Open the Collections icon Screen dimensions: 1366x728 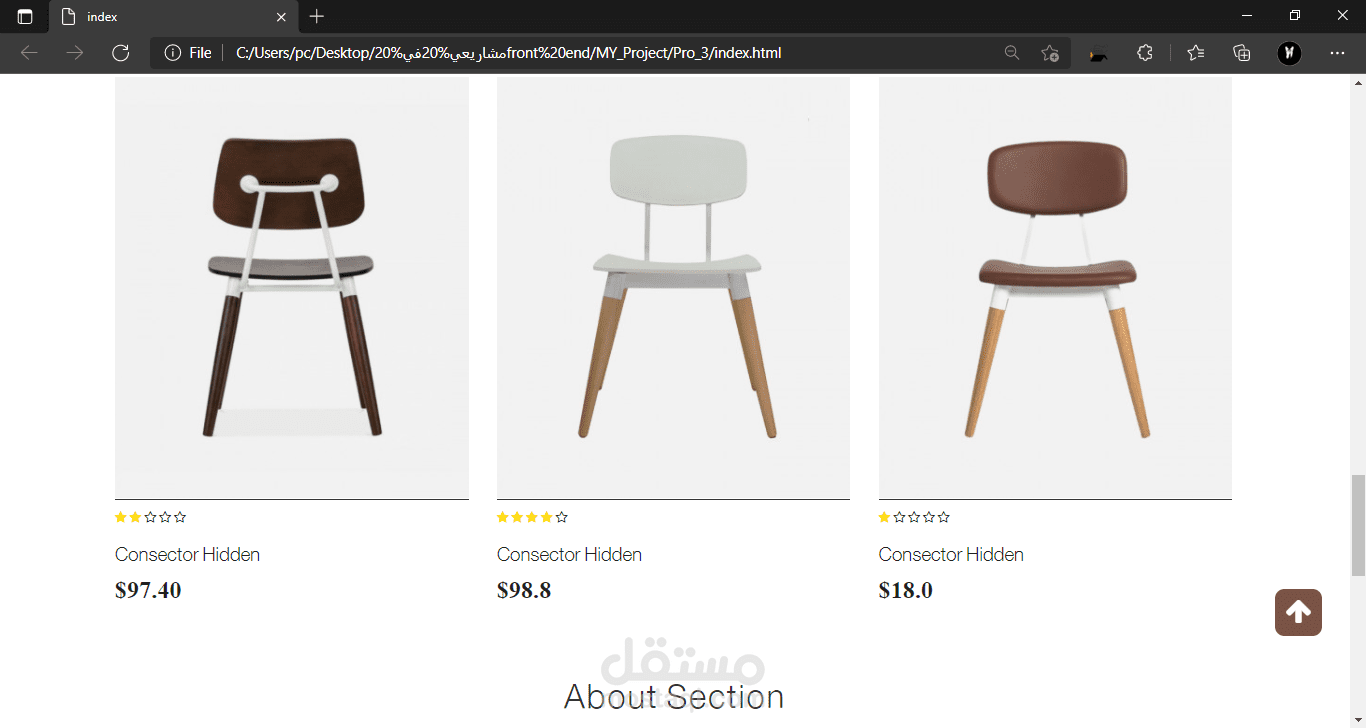coord(1242,53)
